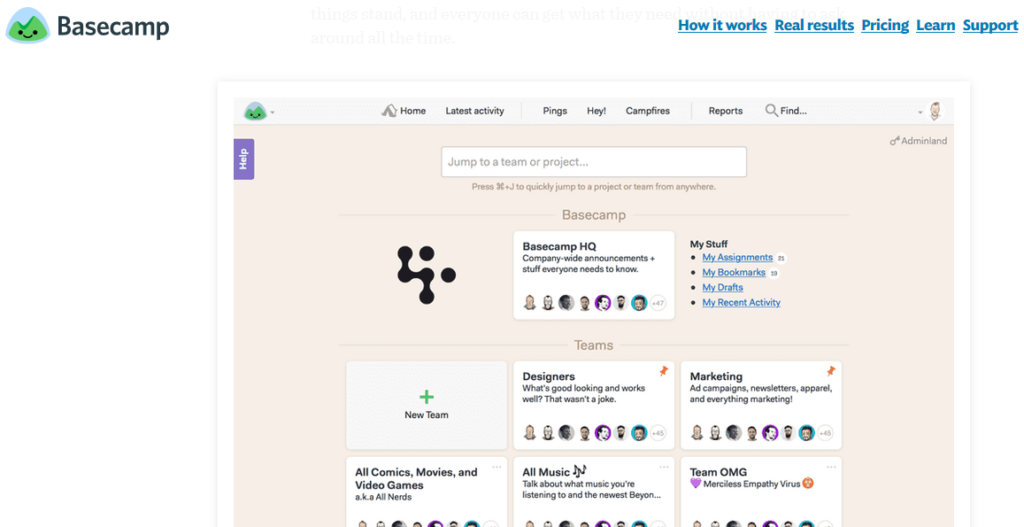The height and width of the screenshot is (527, 1024).
Task: Open My Assignments link
Action: [737, 257]
